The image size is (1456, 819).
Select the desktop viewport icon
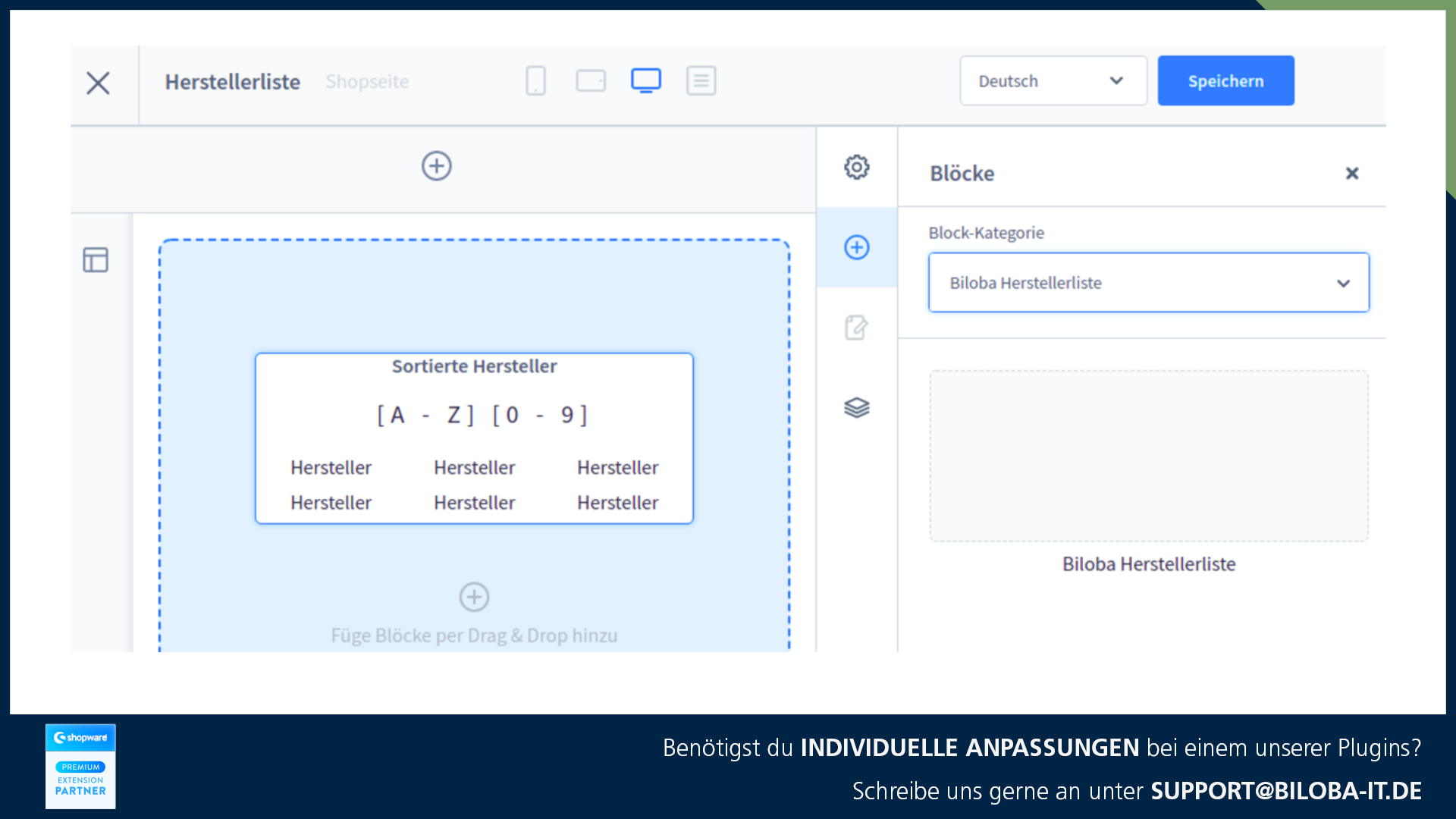[x=646, y=80]
